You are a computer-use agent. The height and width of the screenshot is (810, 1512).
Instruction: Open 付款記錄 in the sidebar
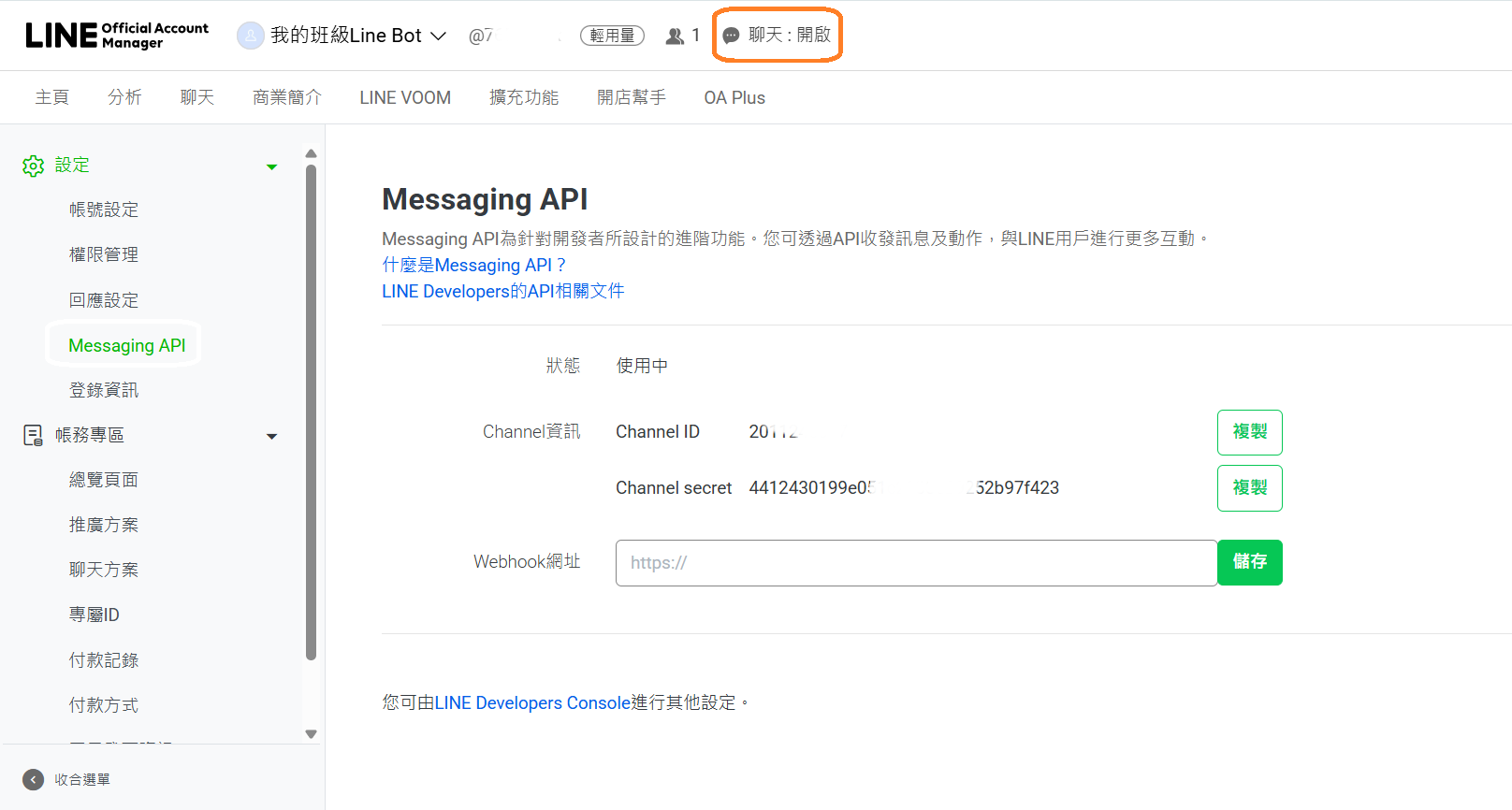104,660
